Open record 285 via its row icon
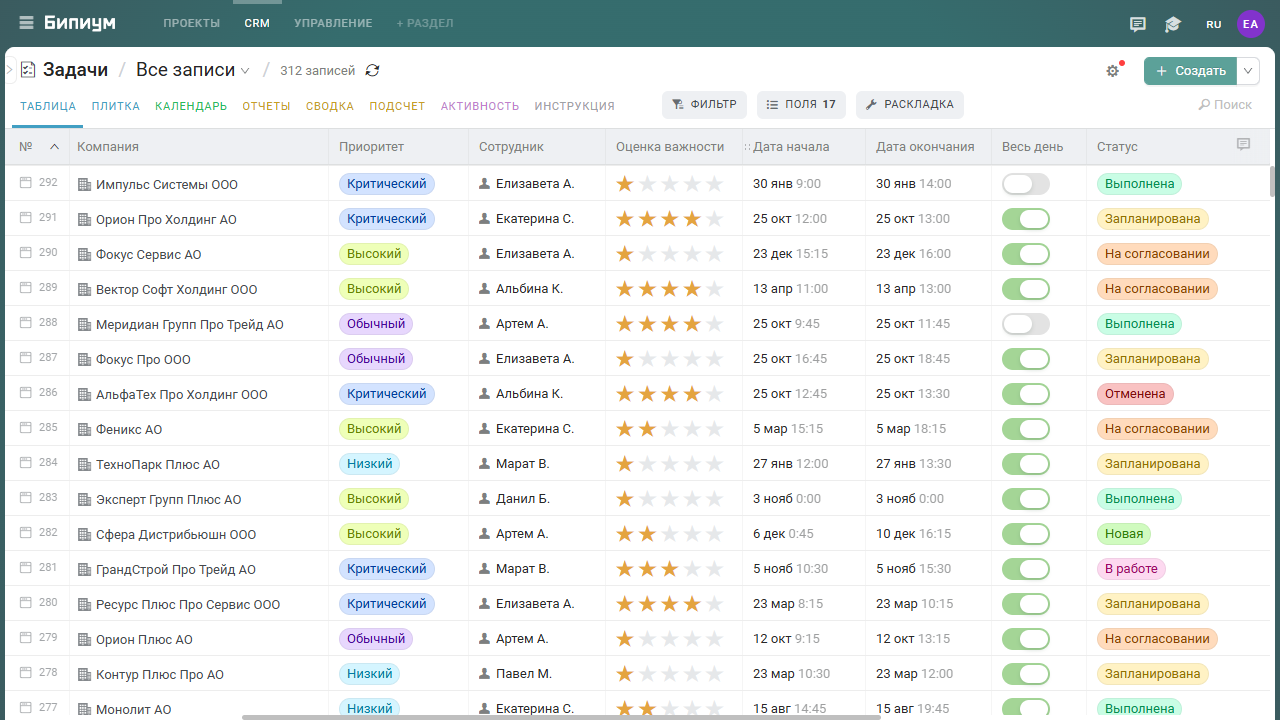The width and height of the screenshot is (1280, 720). pyautogui.click(x=26, y=428)
